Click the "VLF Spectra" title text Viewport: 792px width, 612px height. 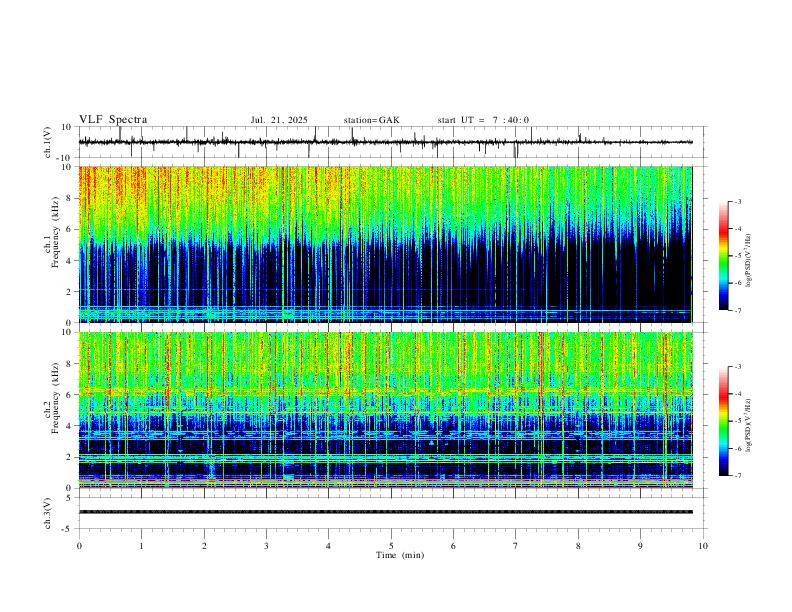coord(113,120)
